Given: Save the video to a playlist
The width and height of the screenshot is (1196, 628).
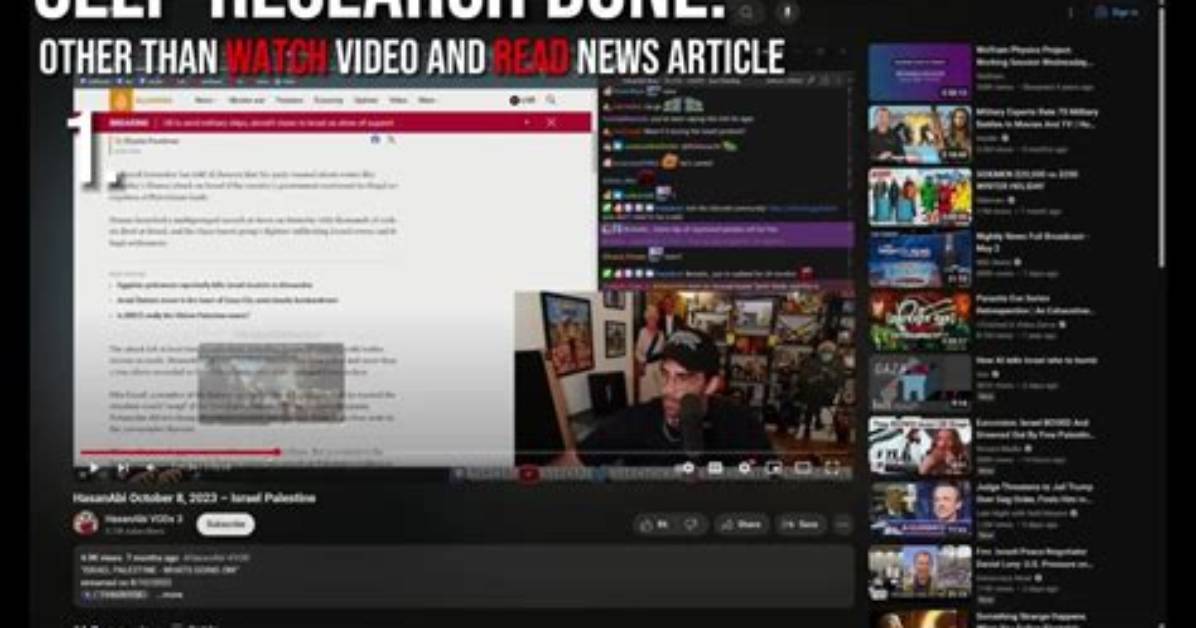Looking at the screenshot, I should [x=802, y=524].
